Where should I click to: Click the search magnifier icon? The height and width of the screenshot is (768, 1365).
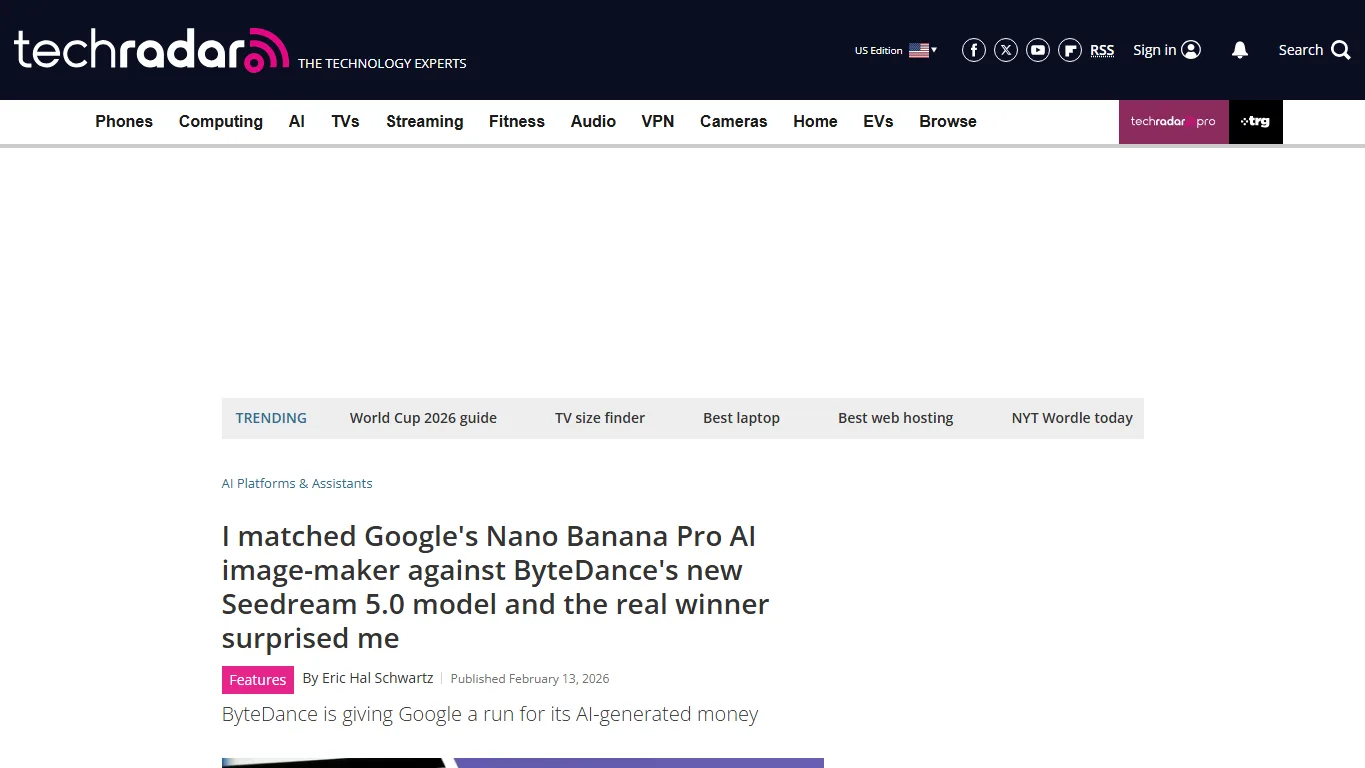(x=1341, y=50)
